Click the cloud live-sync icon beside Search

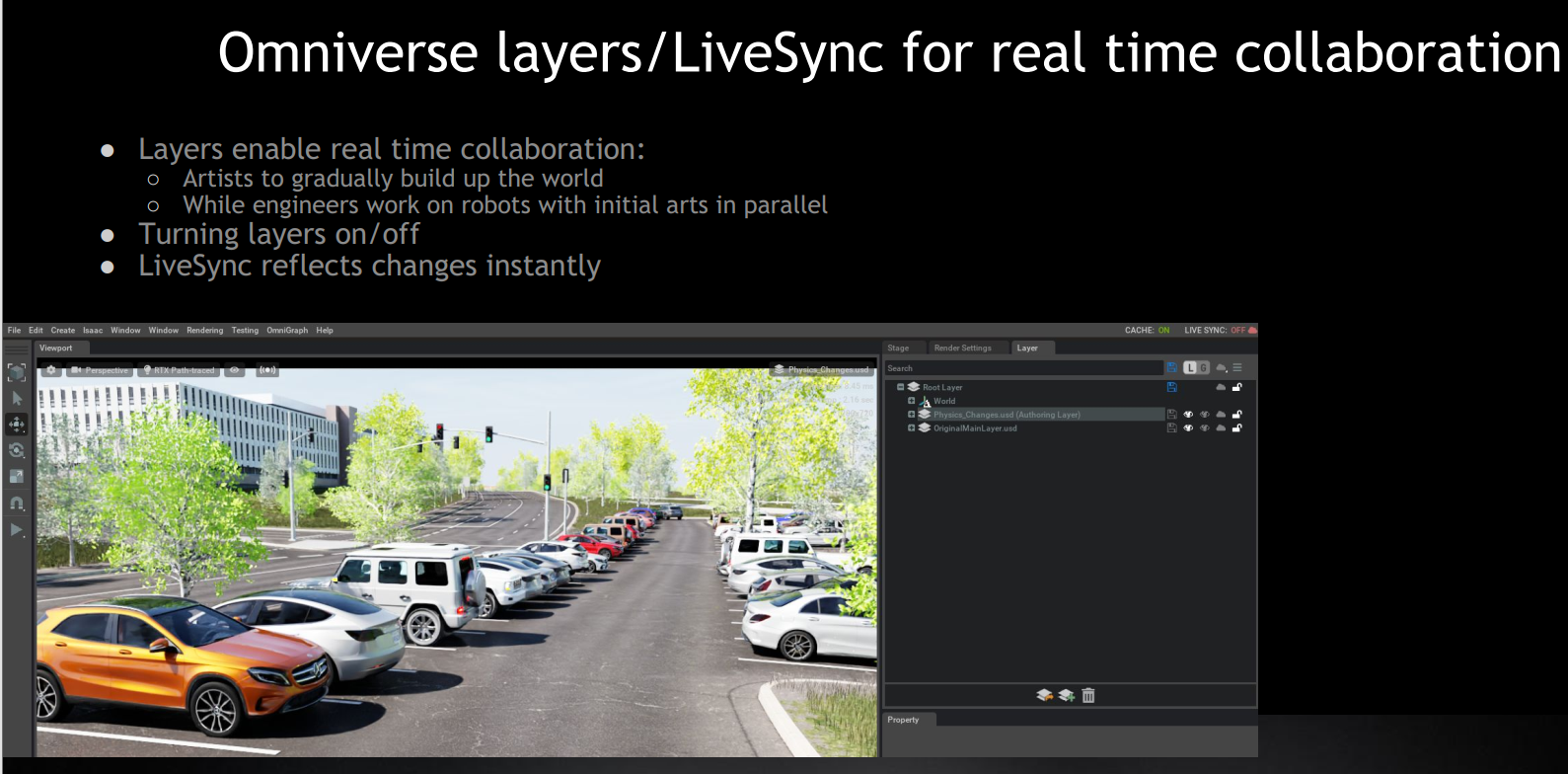pos(1221,367)
